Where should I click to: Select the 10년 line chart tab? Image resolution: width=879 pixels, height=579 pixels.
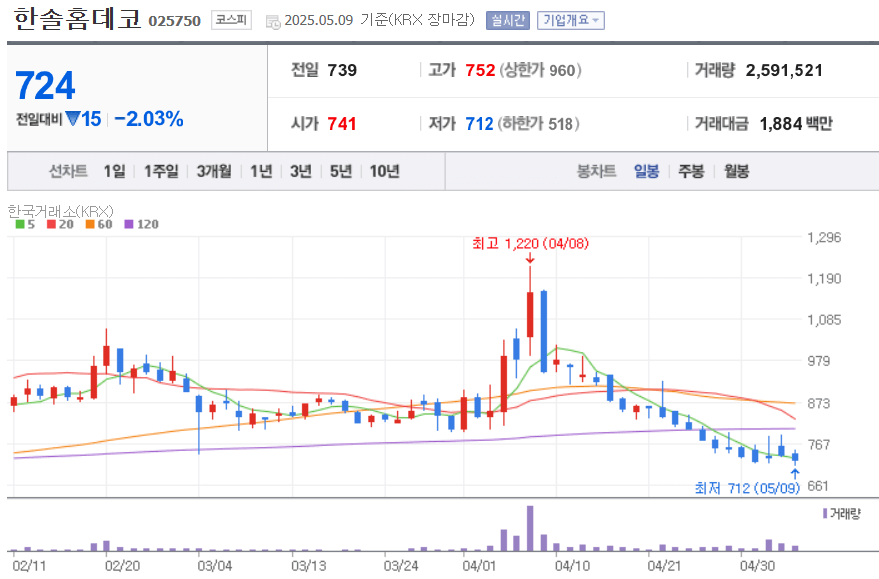click(385, 171)
